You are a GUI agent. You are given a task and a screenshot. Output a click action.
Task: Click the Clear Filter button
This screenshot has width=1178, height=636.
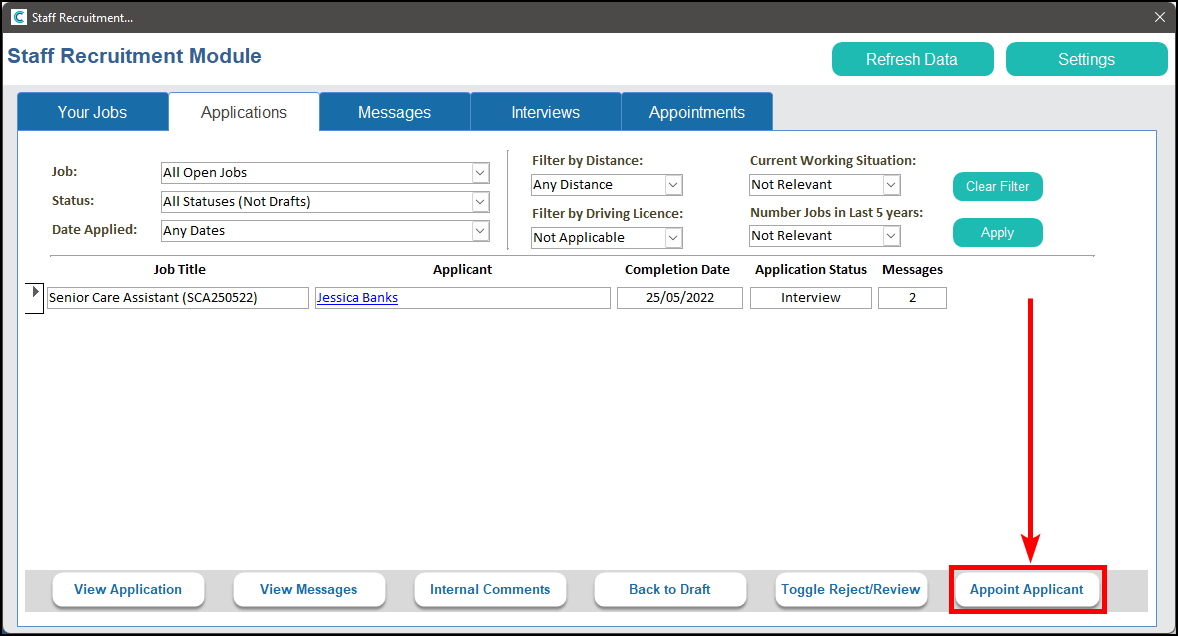(x=997, y=187)
